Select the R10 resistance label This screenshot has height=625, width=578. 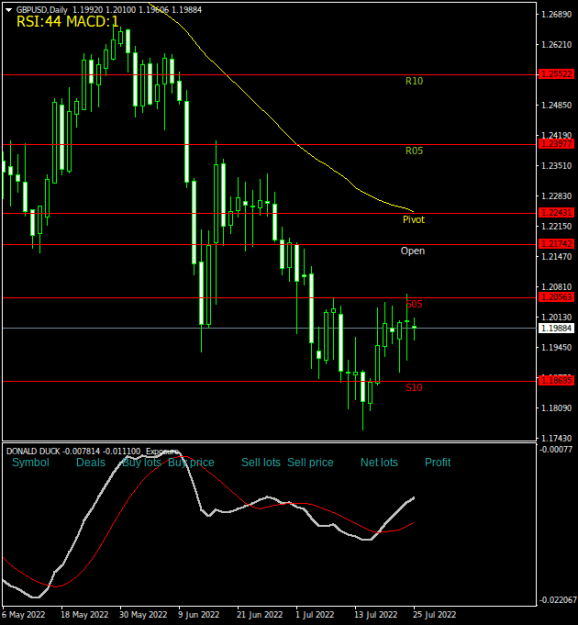coord(414,81)
